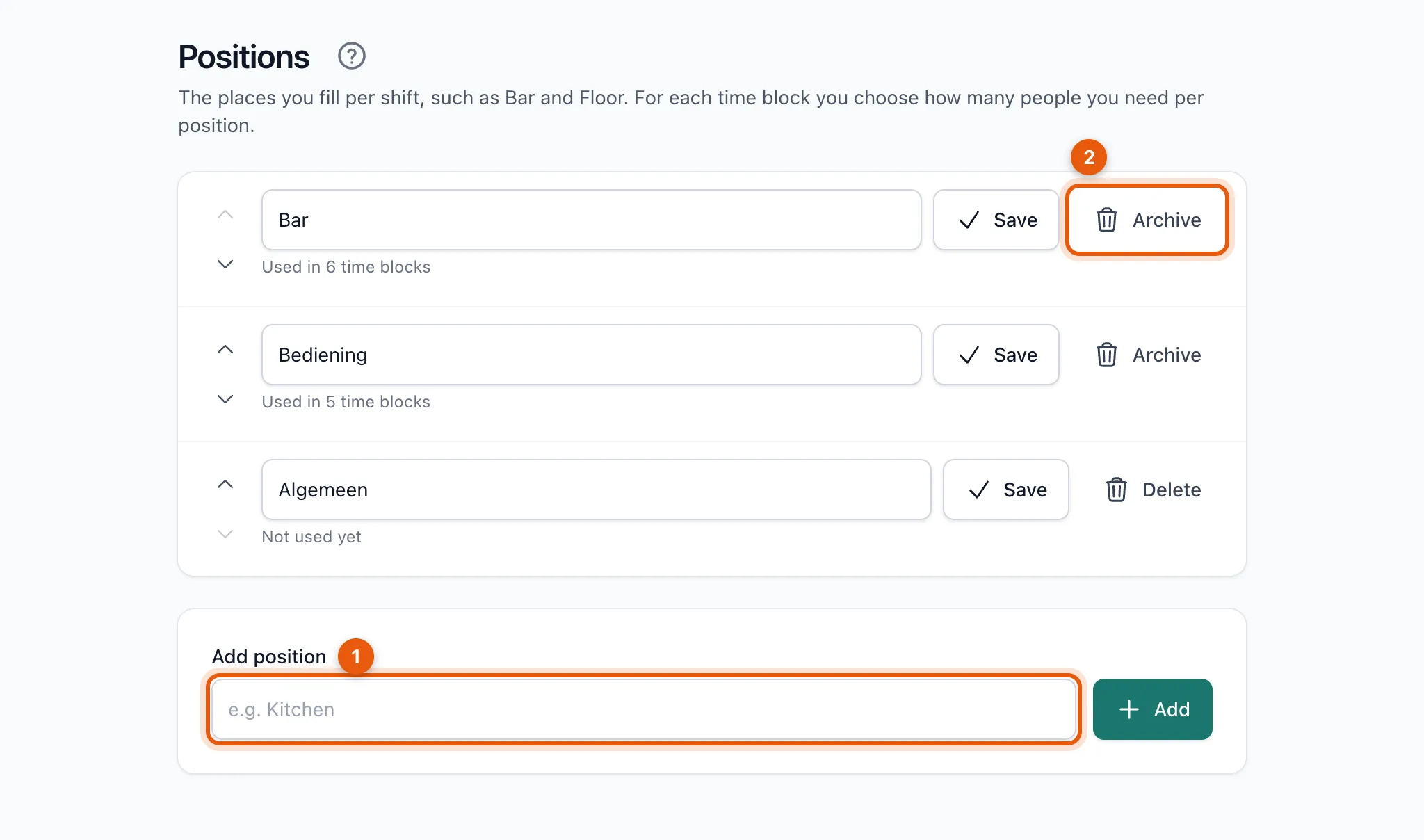Viewport: 1424px width, 840px height.
Task: Move Algemeen position down
Action: 225,534
